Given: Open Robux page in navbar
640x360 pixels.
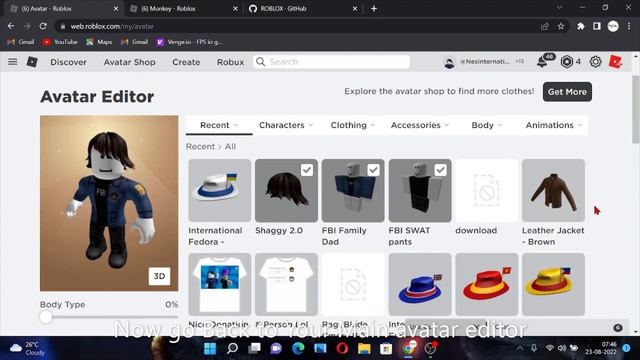Looking at the screenshot, I should click(x=230, y=62).
